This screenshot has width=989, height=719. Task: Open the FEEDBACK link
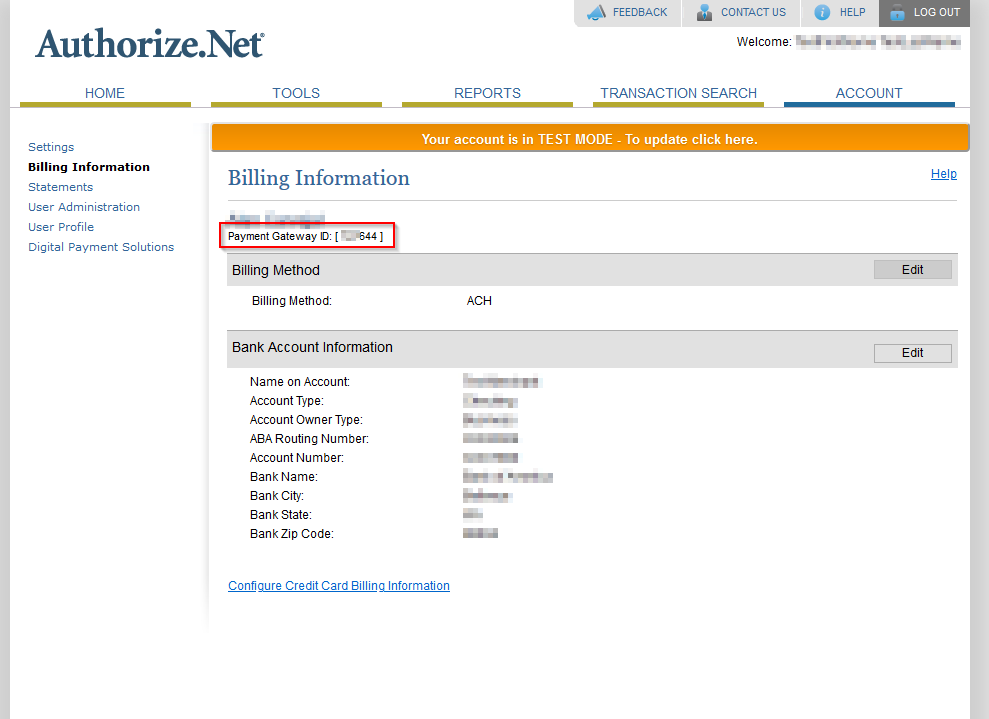pos(640,12)
